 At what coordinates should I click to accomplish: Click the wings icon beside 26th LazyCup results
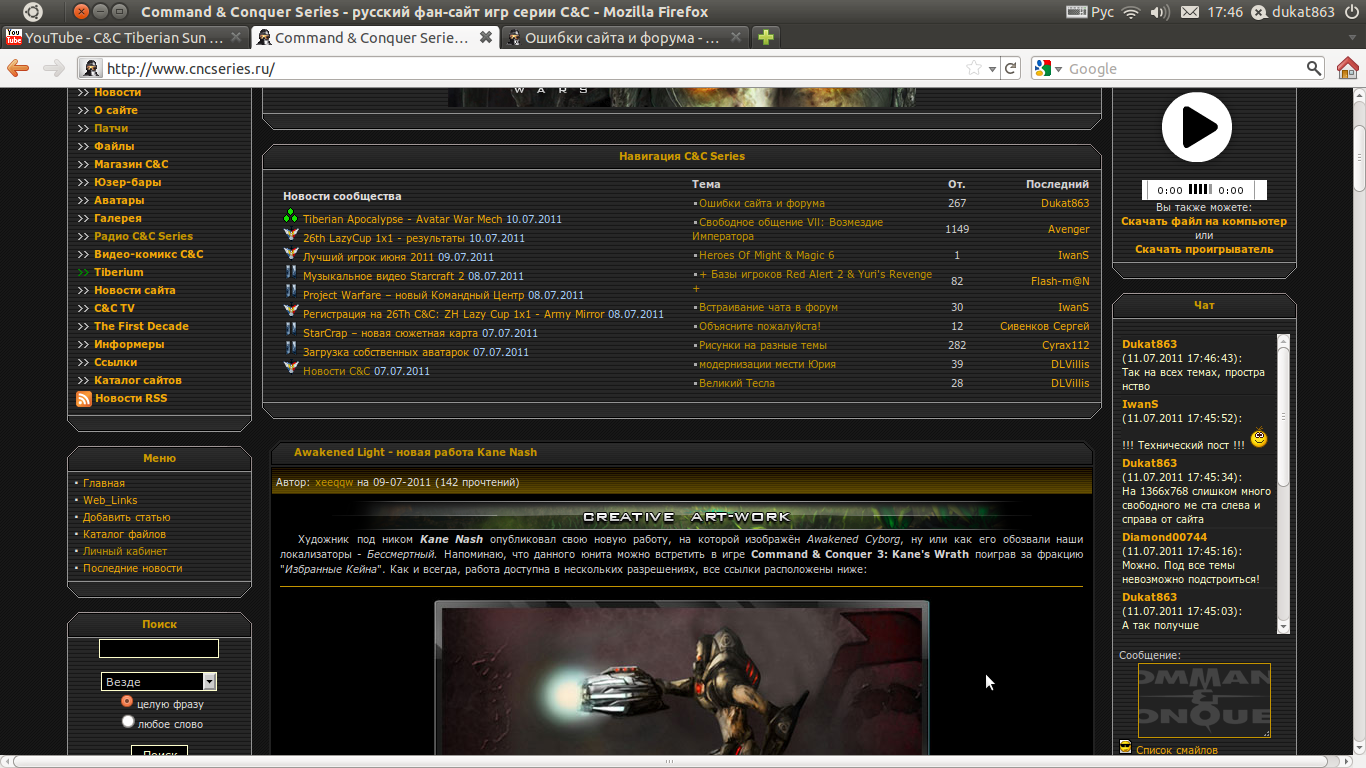(290, 237)
